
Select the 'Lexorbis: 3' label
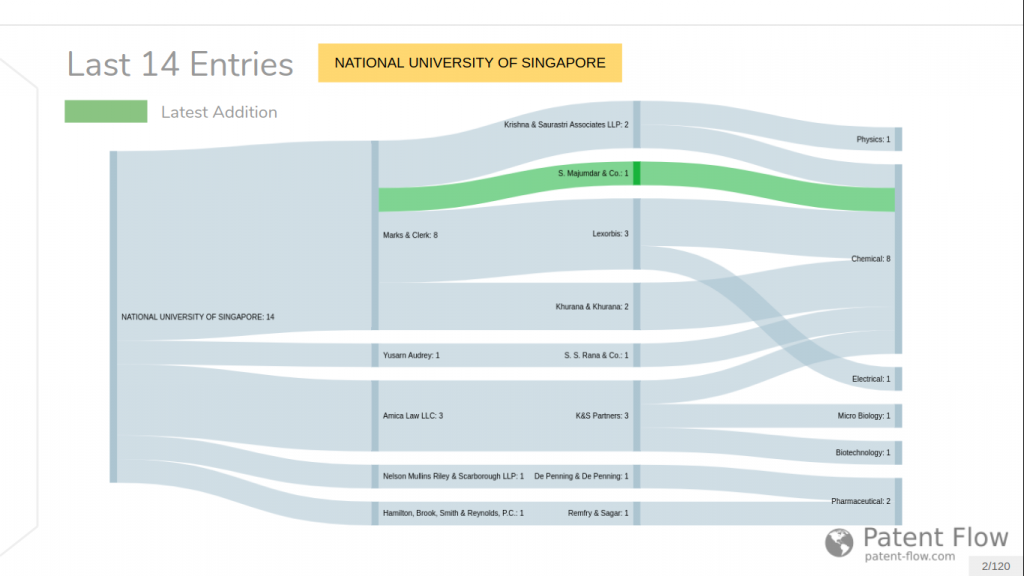click(611, 233)
